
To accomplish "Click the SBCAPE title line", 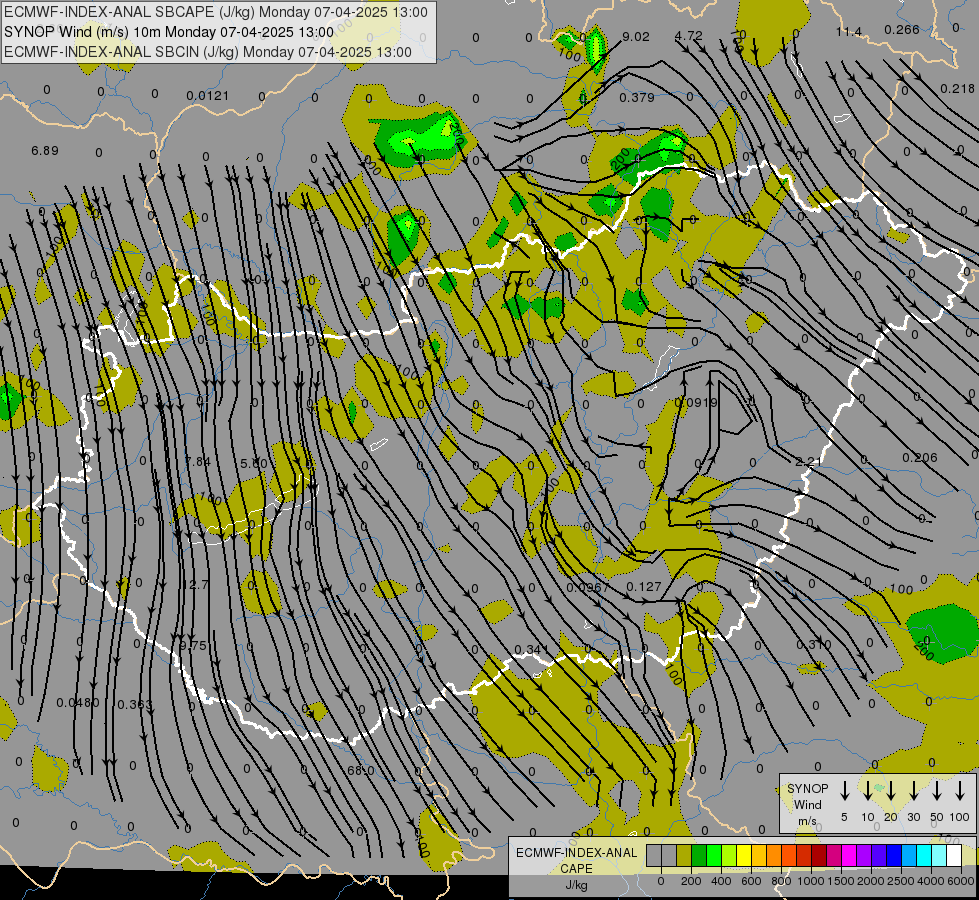I will (215, 12).
